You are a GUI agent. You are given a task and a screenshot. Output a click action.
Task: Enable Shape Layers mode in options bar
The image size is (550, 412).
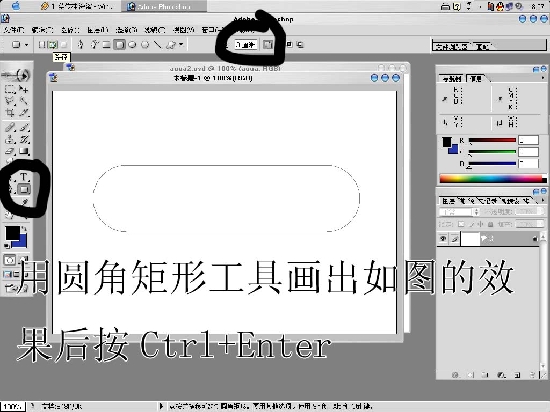[42, 45]
